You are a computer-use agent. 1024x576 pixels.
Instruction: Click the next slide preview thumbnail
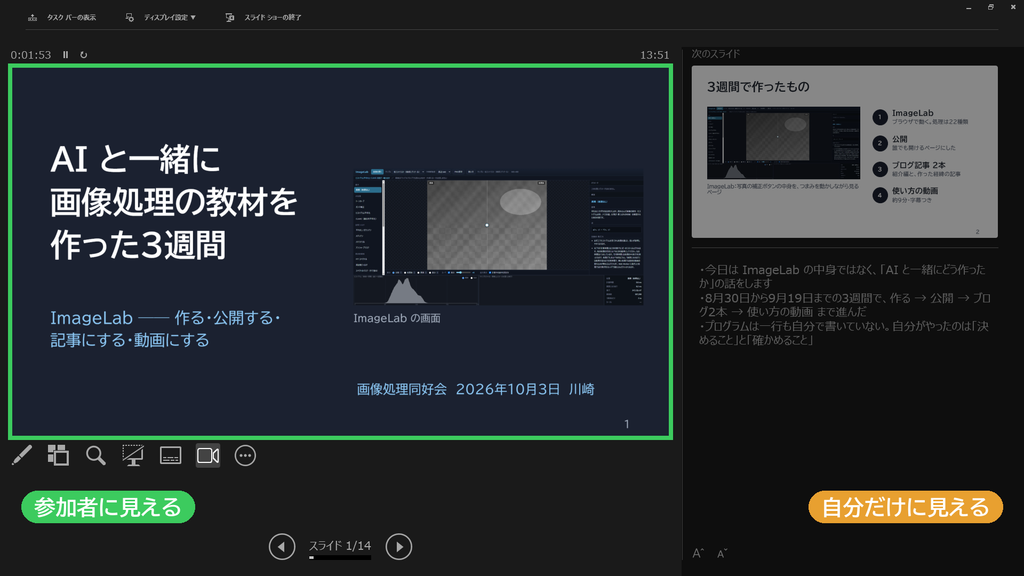[844, 152]
